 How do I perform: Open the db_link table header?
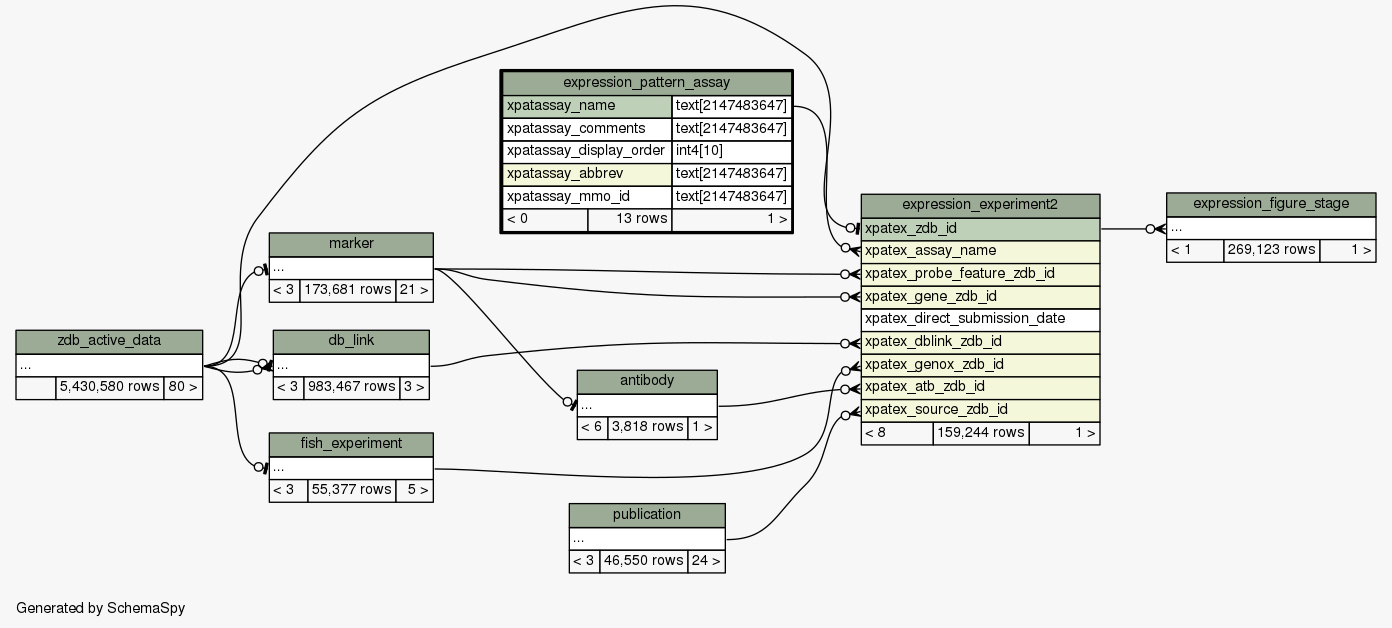pos(350,342)
